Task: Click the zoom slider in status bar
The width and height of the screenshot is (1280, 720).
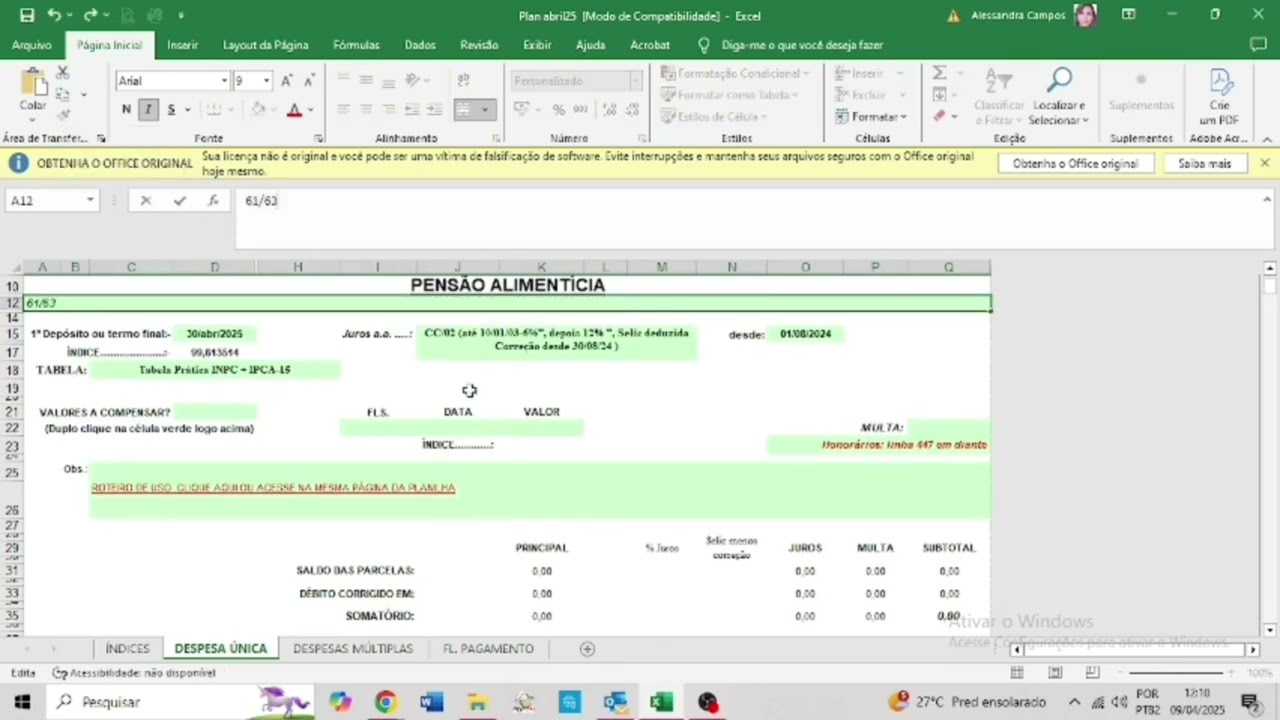Action: click(x=1176, y=673)
